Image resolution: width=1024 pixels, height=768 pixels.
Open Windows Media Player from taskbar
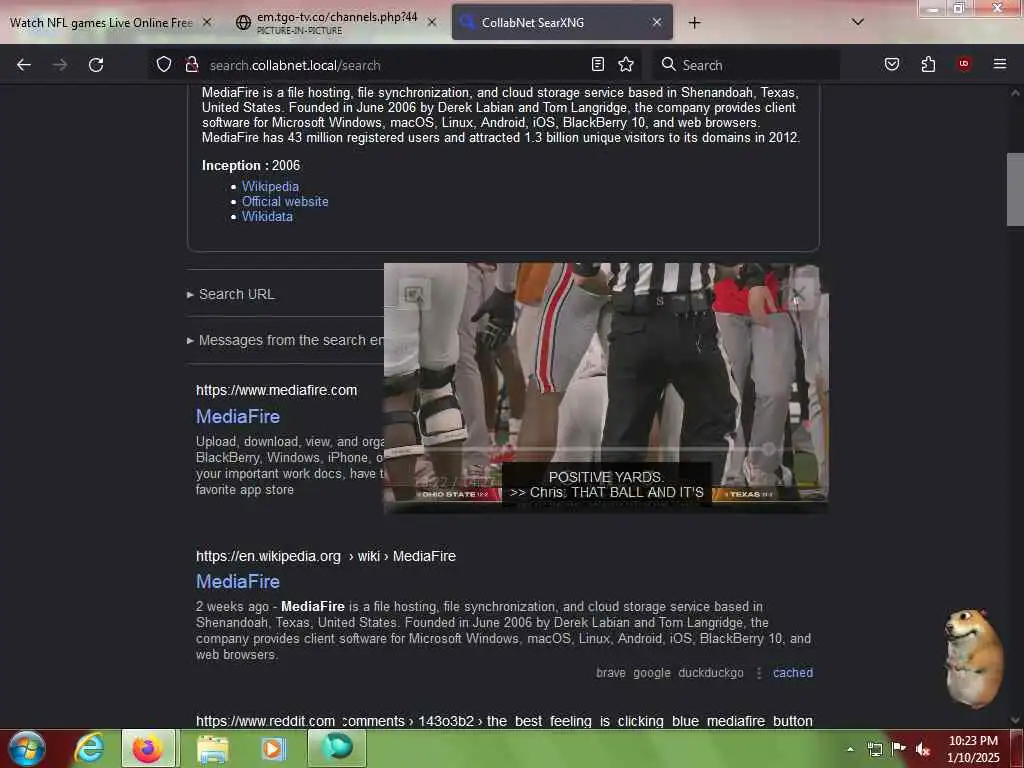pos(273,748)
